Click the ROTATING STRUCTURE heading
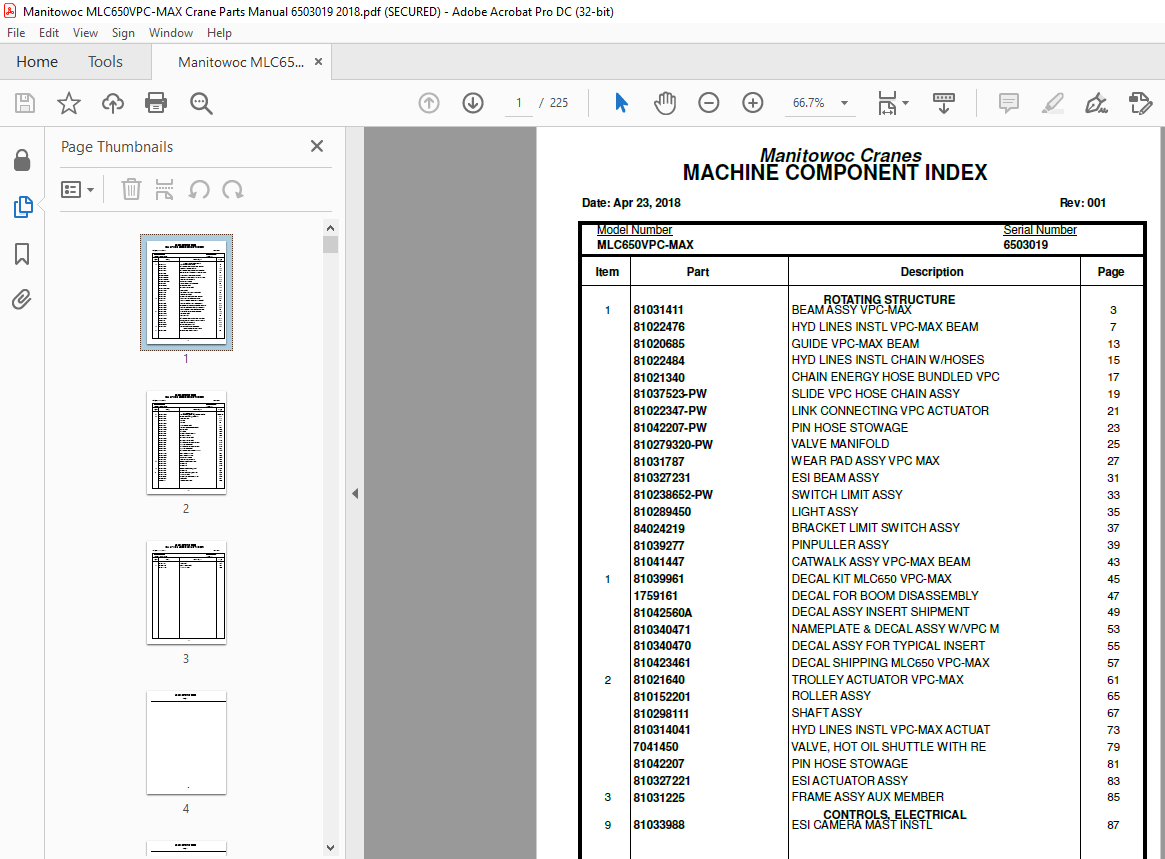Screen dimensions: 1165x859 889,299
